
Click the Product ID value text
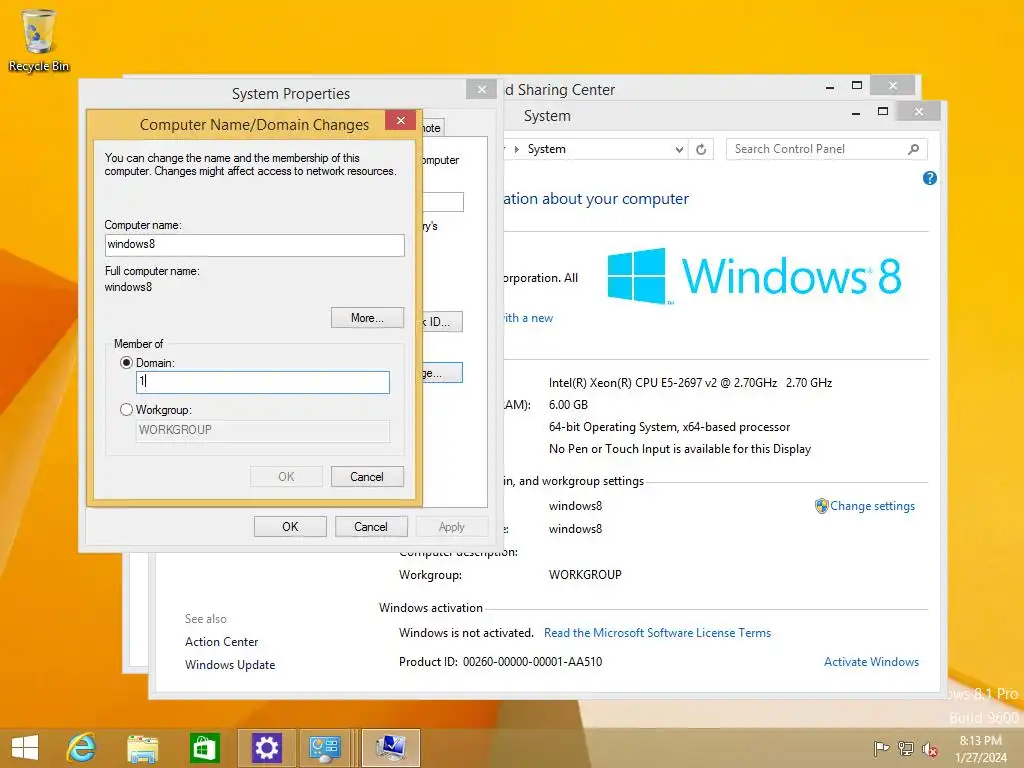[532, 662]
